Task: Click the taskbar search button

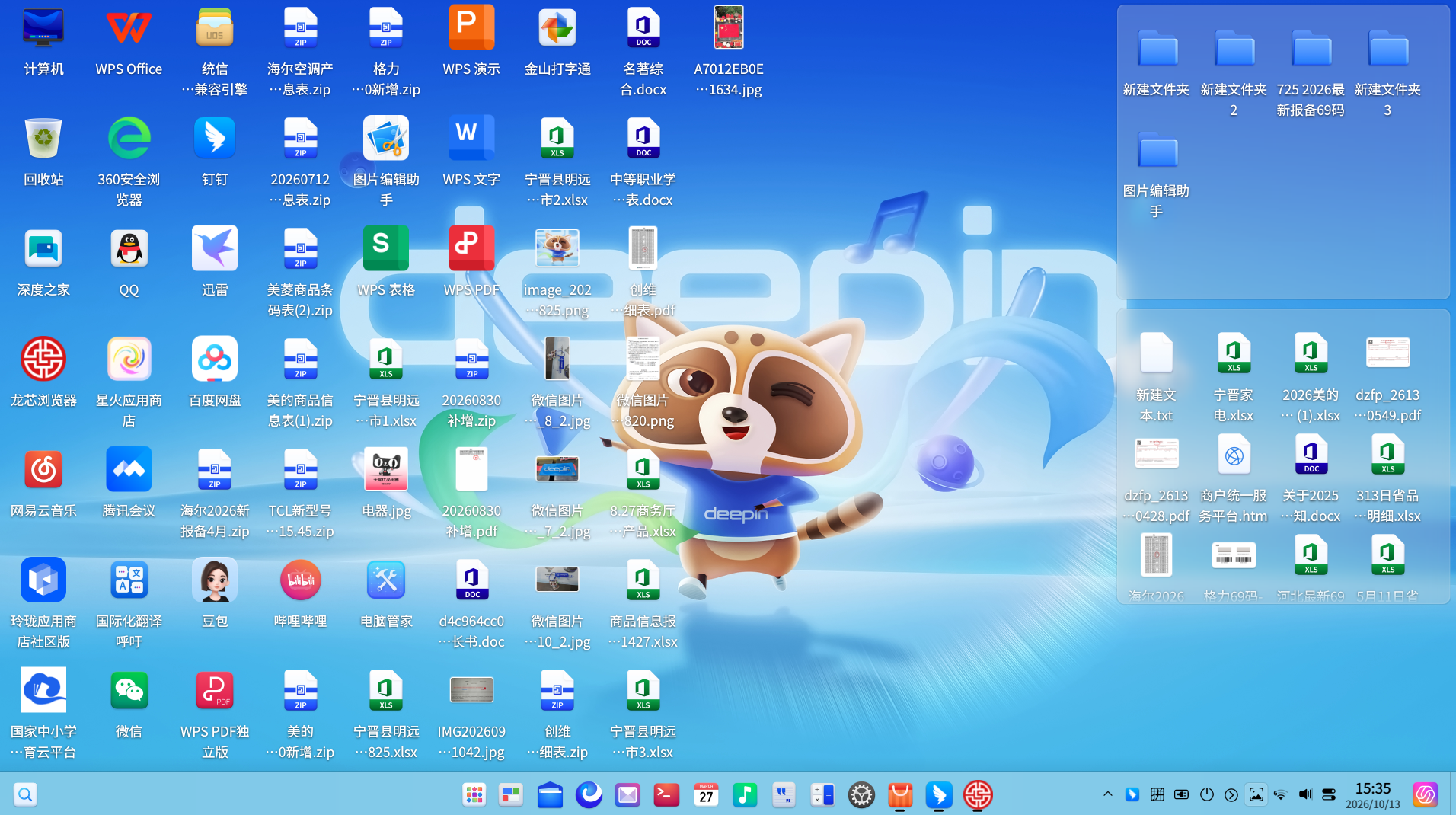Action: [25, 794]
